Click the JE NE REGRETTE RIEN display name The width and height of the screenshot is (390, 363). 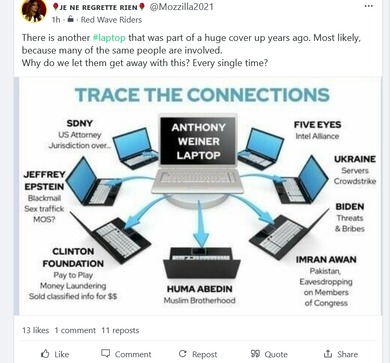(99, 7)
